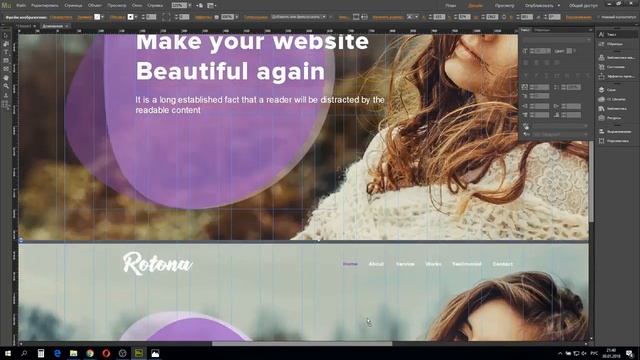Open the Окно menu

(137, 6)
